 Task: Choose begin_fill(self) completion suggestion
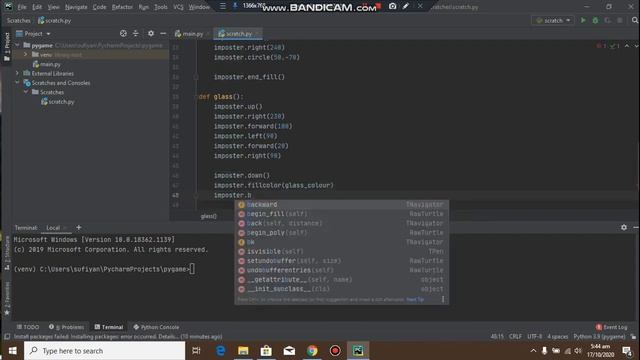click(x=341, y=214)
